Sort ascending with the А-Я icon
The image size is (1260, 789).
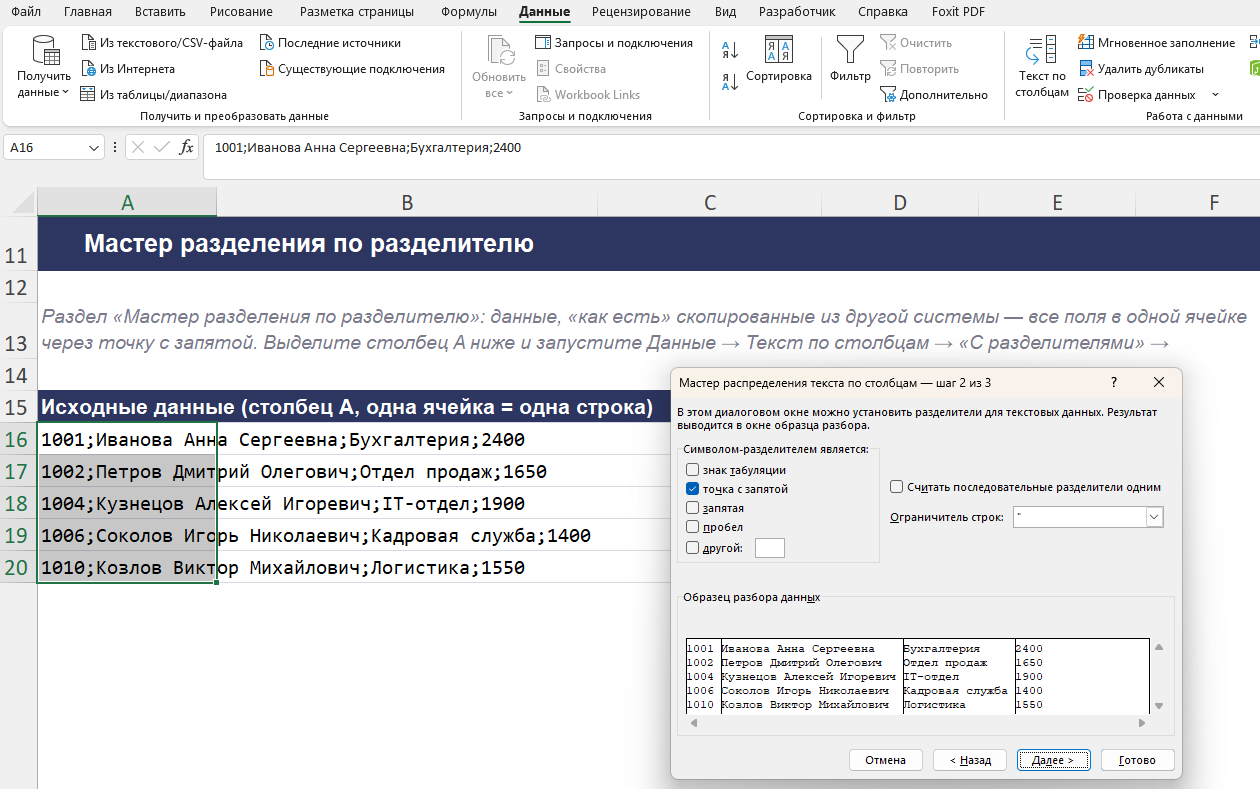730,50
